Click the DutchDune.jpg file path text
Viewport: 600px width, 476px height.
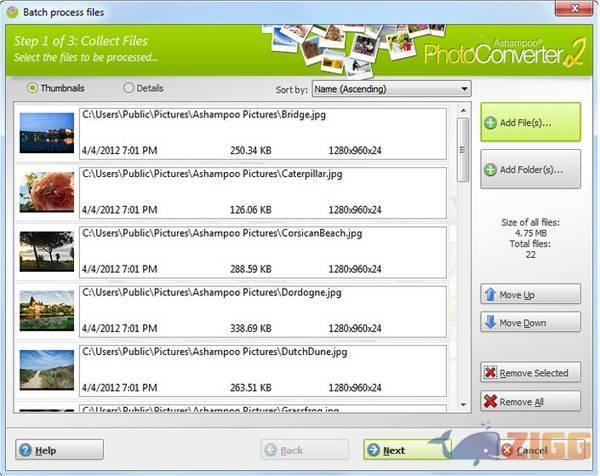click(x=215, y=352)
